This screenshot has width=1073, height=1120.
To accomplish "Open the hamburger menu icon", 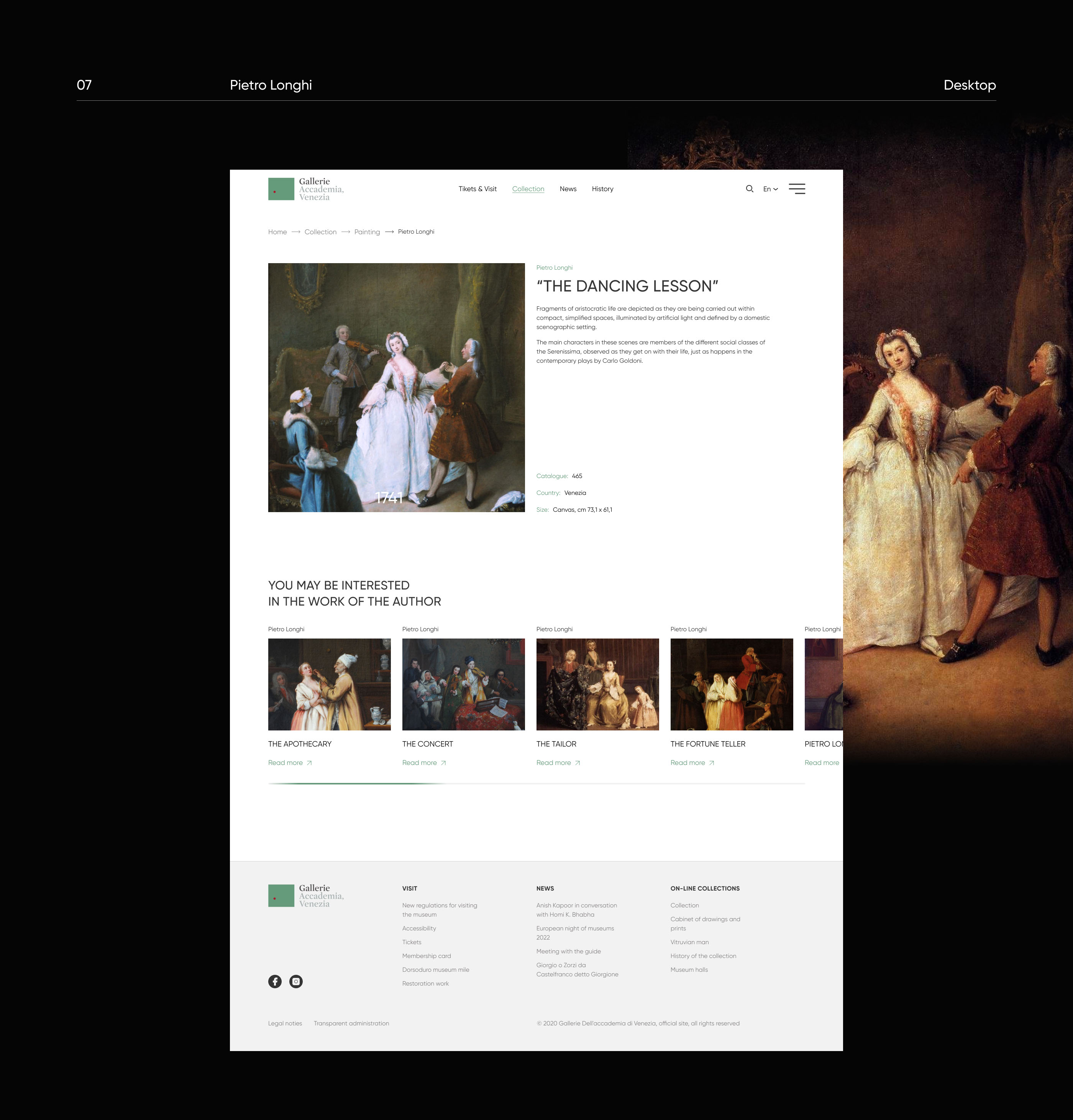I will click(797, 188).
